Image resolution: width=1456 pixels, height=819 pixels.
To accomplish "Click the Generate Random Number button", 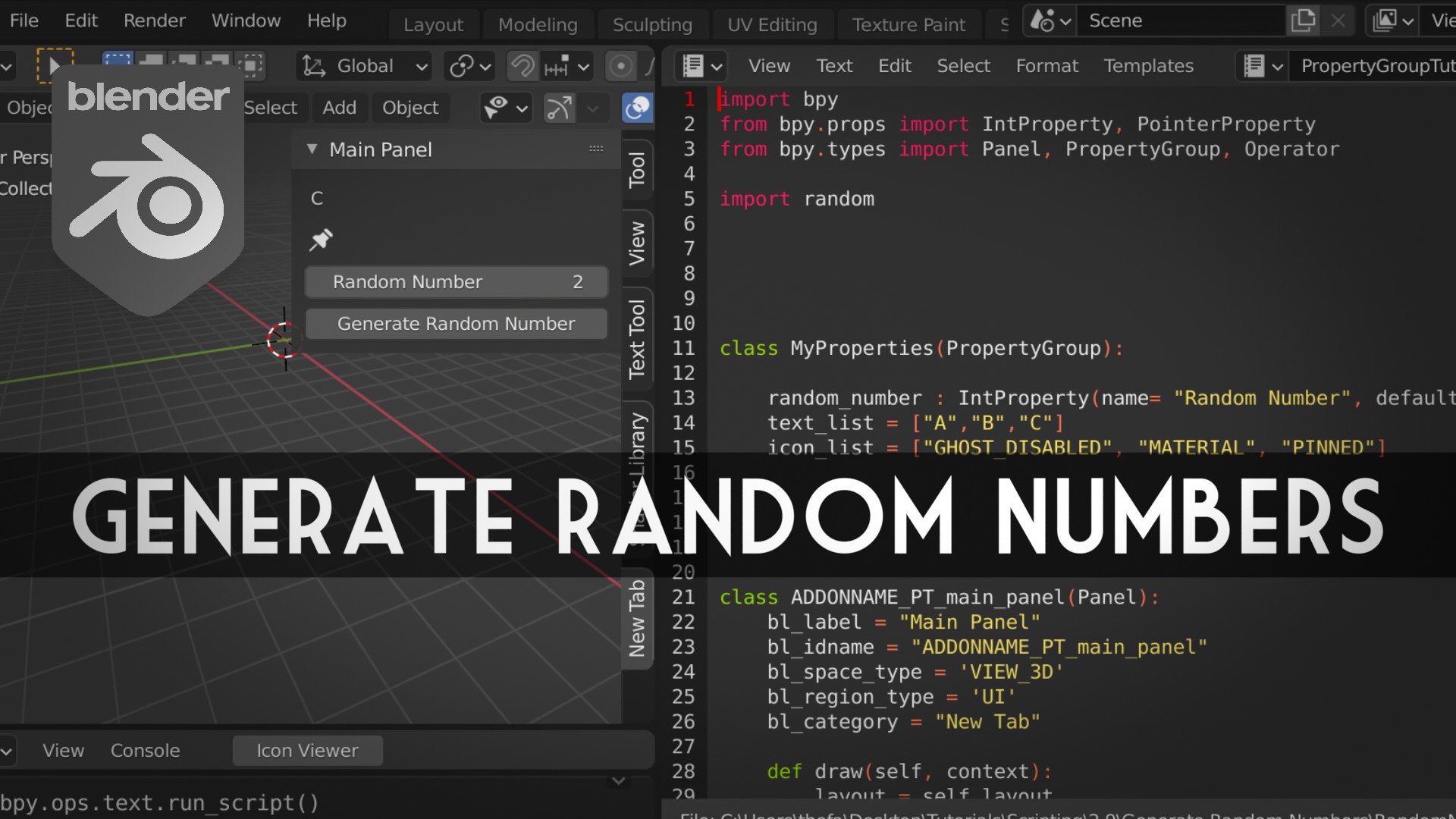I will (456, 324).
